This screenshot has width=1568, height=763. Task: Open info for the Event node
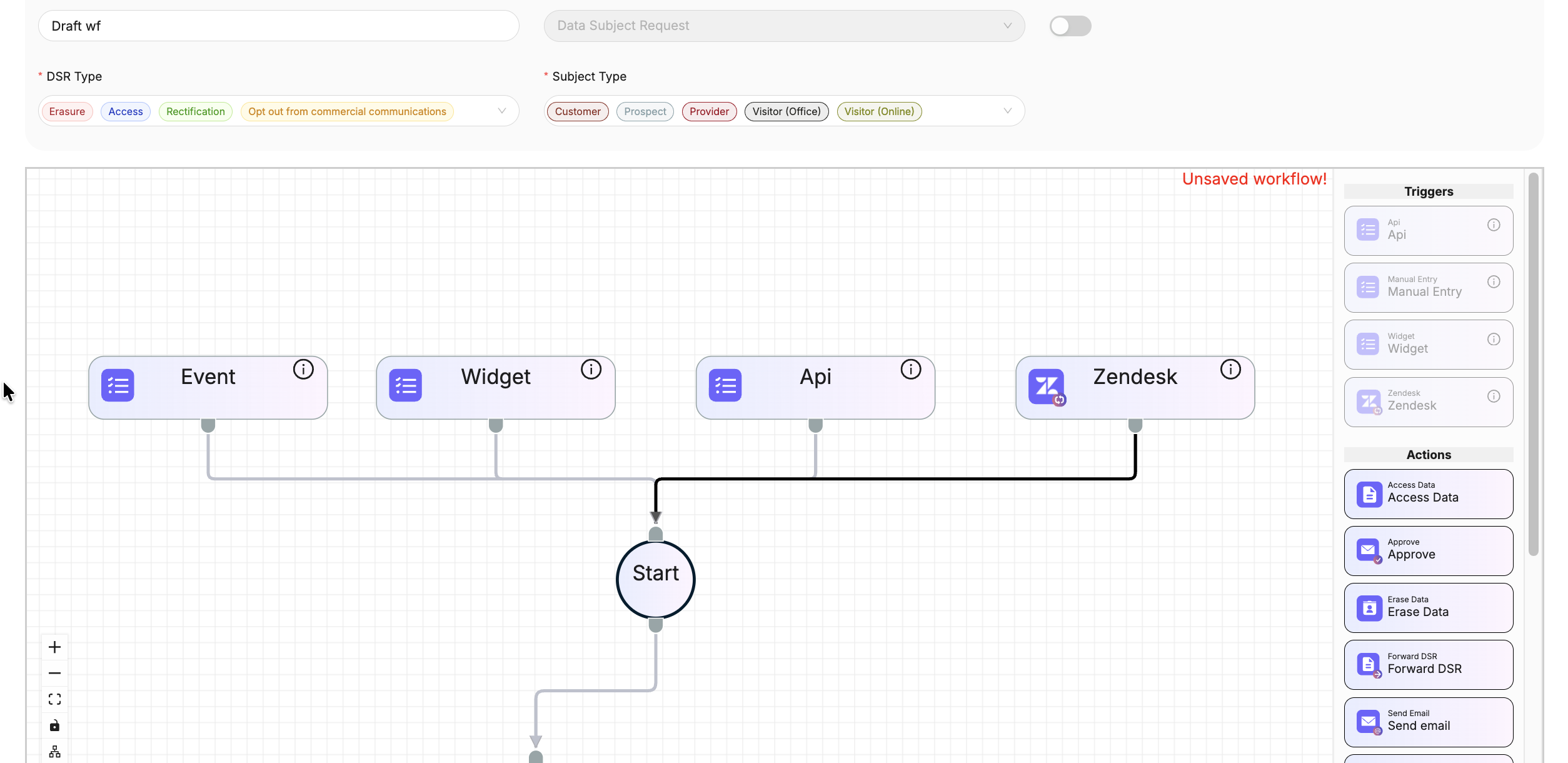pos(303,370)
